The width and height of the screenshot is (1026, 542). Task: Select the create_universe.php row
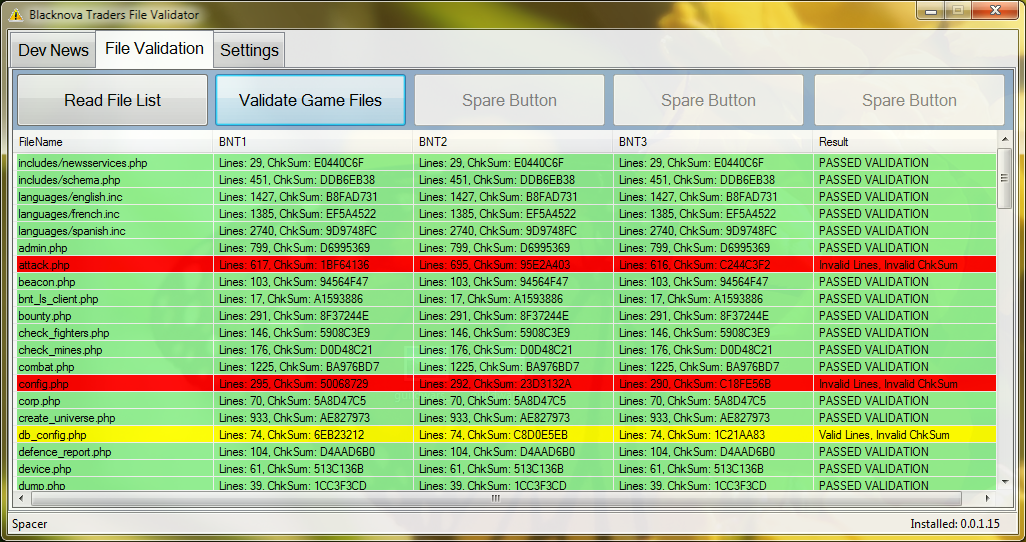505,418
